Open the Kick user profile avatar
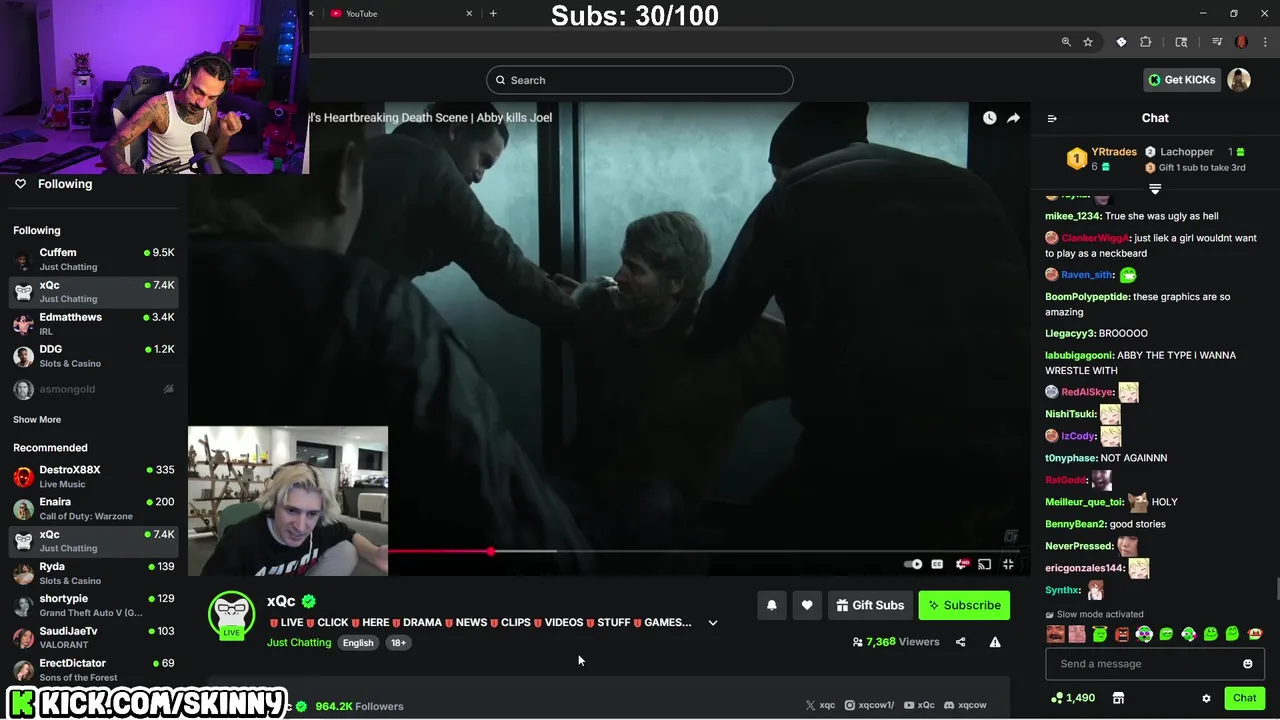Image resolution: width=1280 pixels, height=720 pixels. [x=1239, y=80]
